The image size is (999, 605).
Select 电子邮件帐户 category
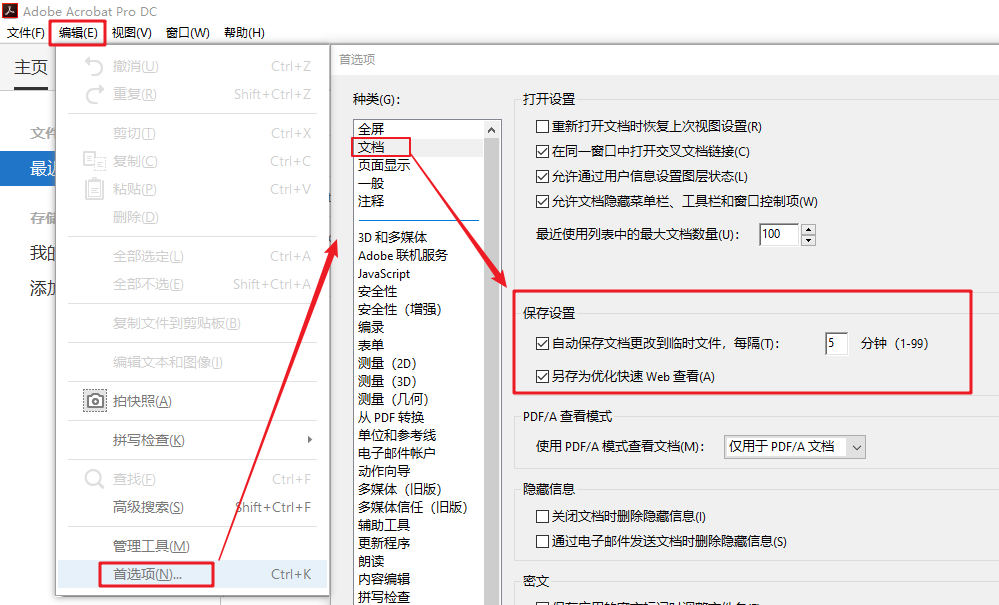pyautogui.click(x=396, y=453)
